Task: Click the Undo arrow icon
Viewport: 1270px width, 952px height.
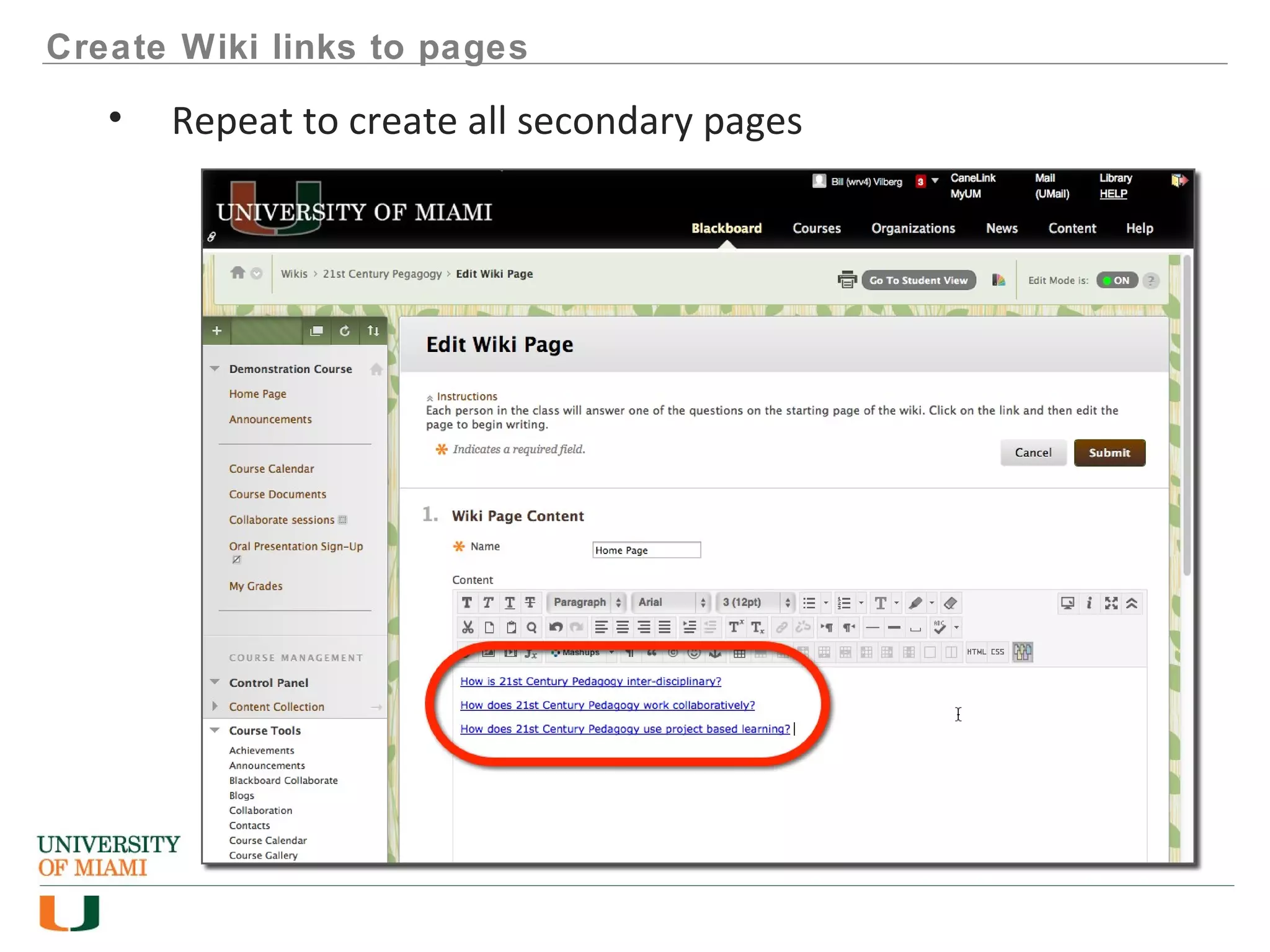Action: coord(556,627)
